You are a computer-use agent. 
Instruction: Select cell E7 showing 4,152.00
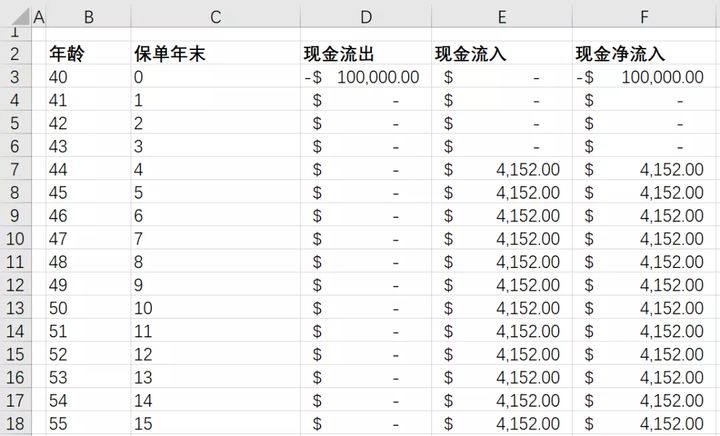(500, 169)
